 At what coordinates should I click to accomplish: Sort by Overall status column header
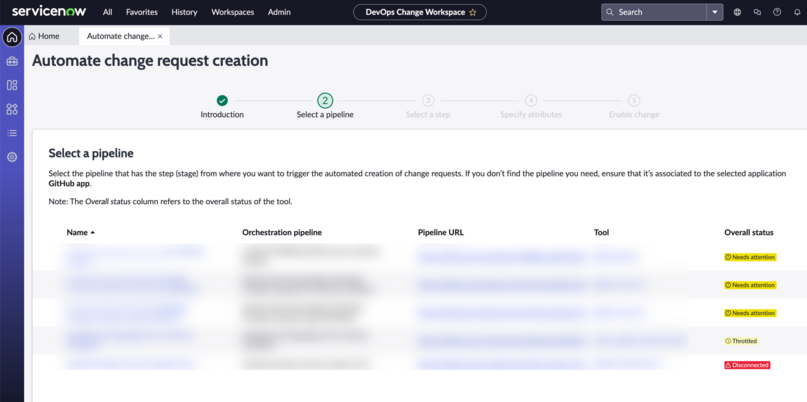coord(748,233)
